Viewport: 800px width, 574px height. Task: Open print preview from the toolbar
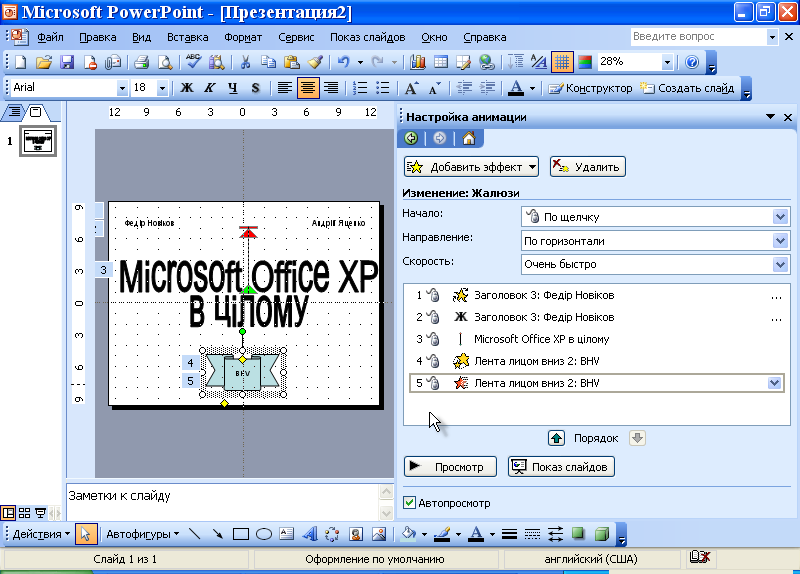[x=164, y=62]
